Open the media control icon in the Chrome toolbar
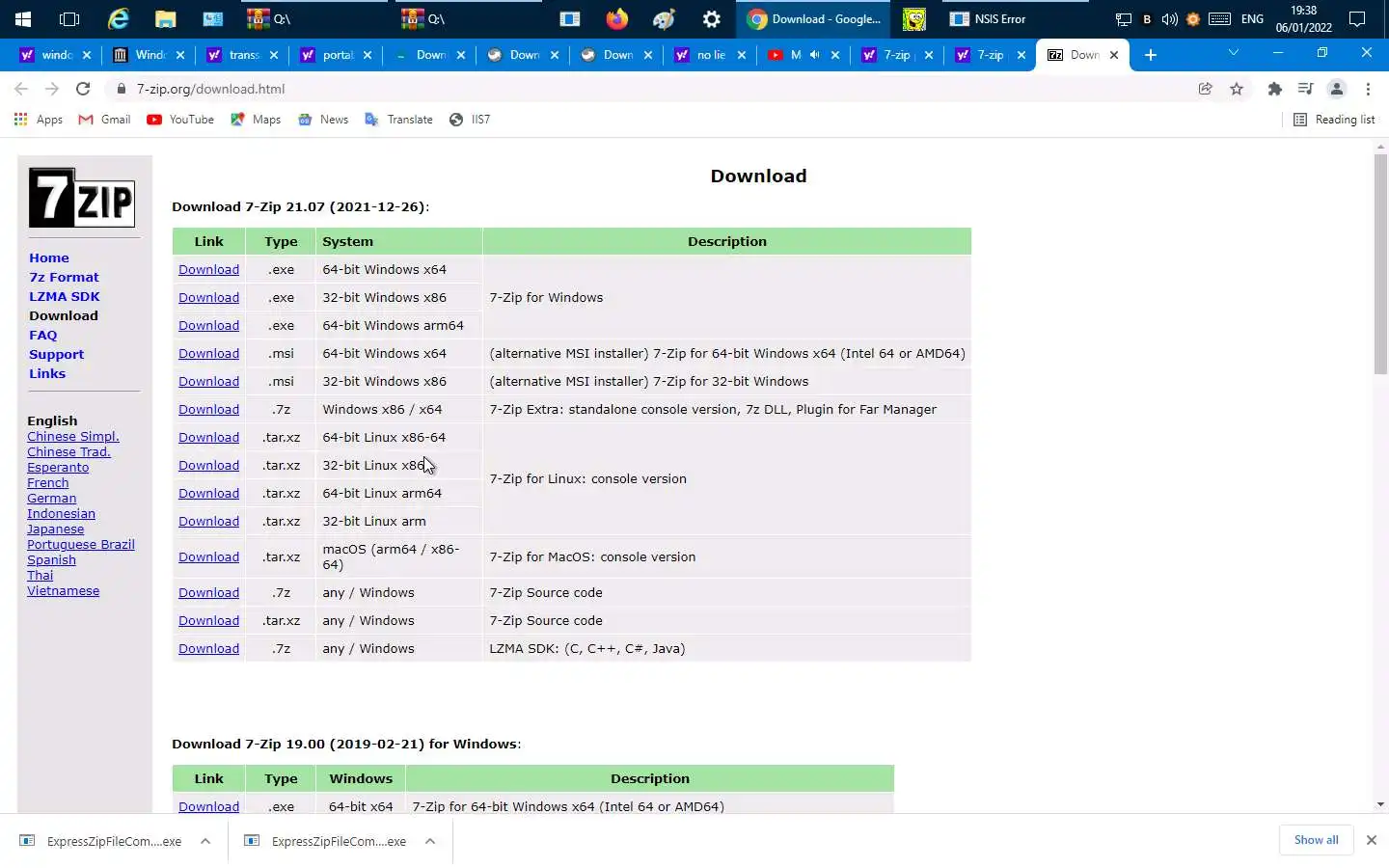This screenshot has width=1389, height=868. click(x=1306, y=89)
